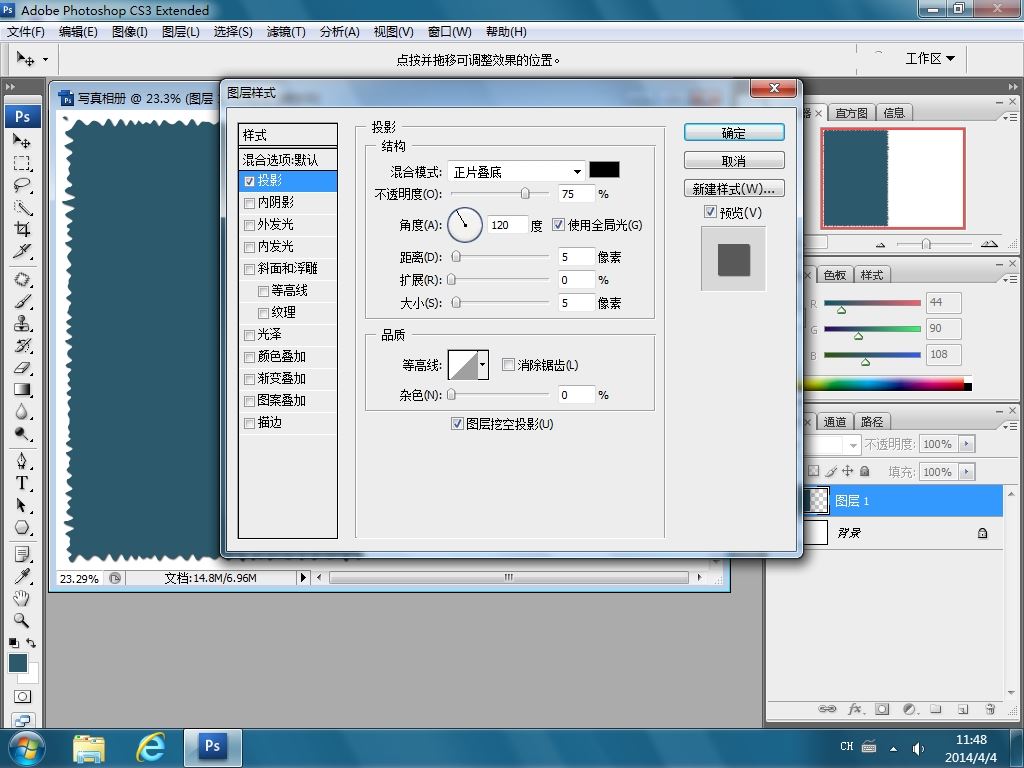Click the link layers icon

coord(827,709)
